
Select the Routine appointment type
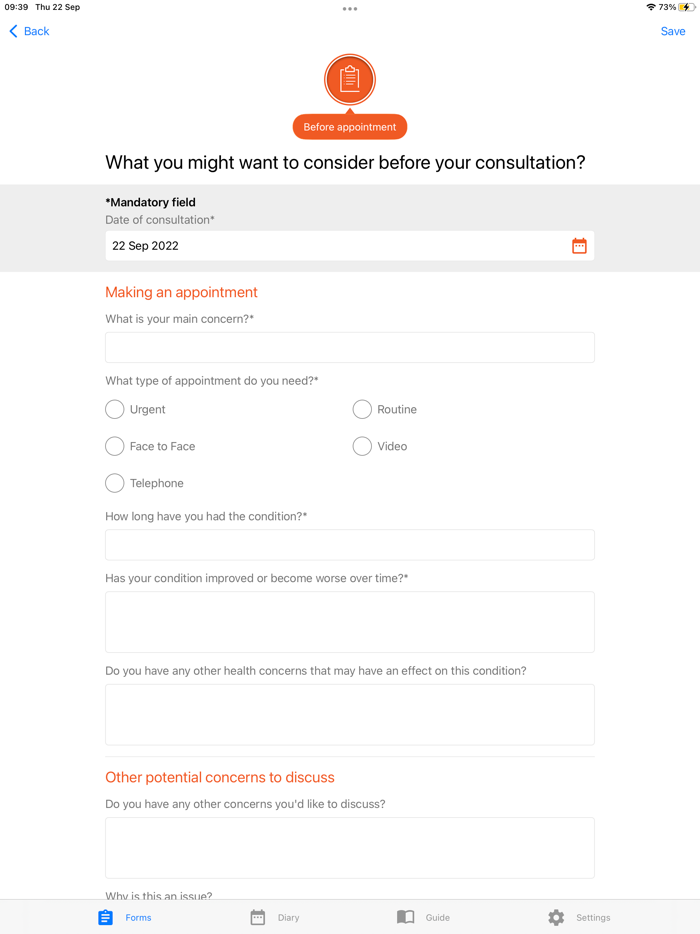pos(362,409)
